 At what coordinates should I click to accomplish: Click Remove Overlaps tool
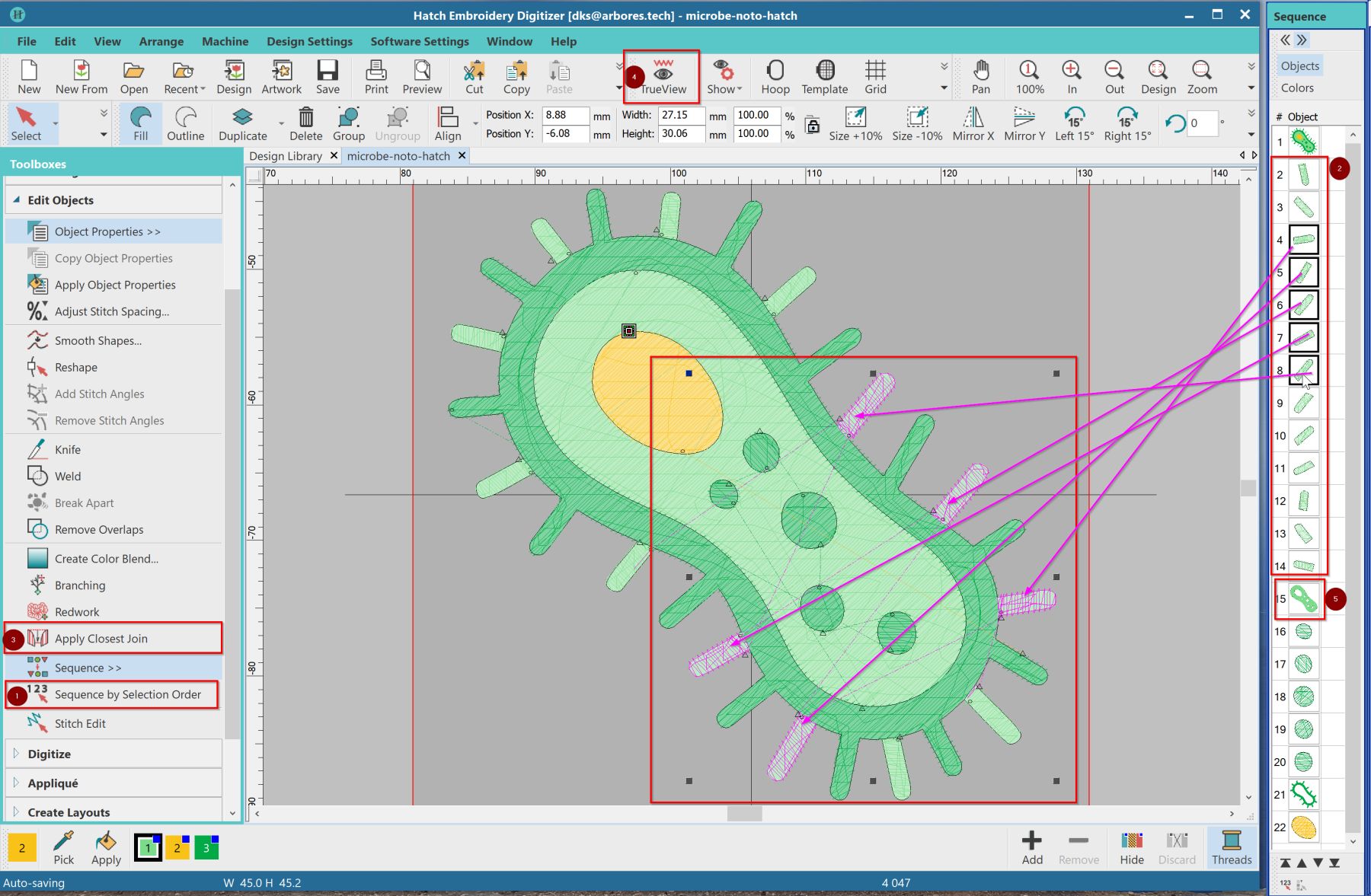click(98, 530)
